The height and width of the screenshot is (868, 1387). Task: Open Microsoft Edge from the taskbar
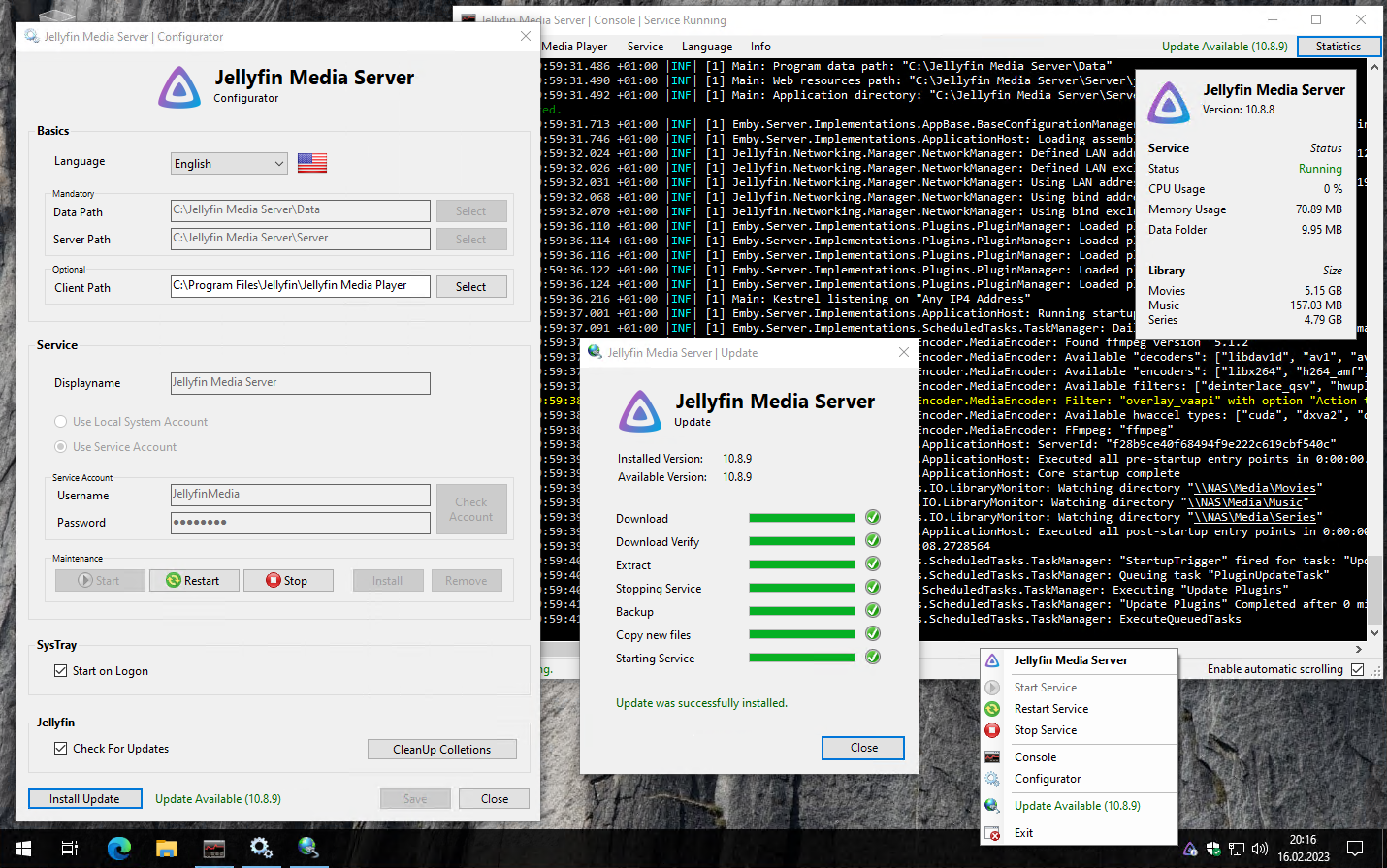click(x=119, y=849)
